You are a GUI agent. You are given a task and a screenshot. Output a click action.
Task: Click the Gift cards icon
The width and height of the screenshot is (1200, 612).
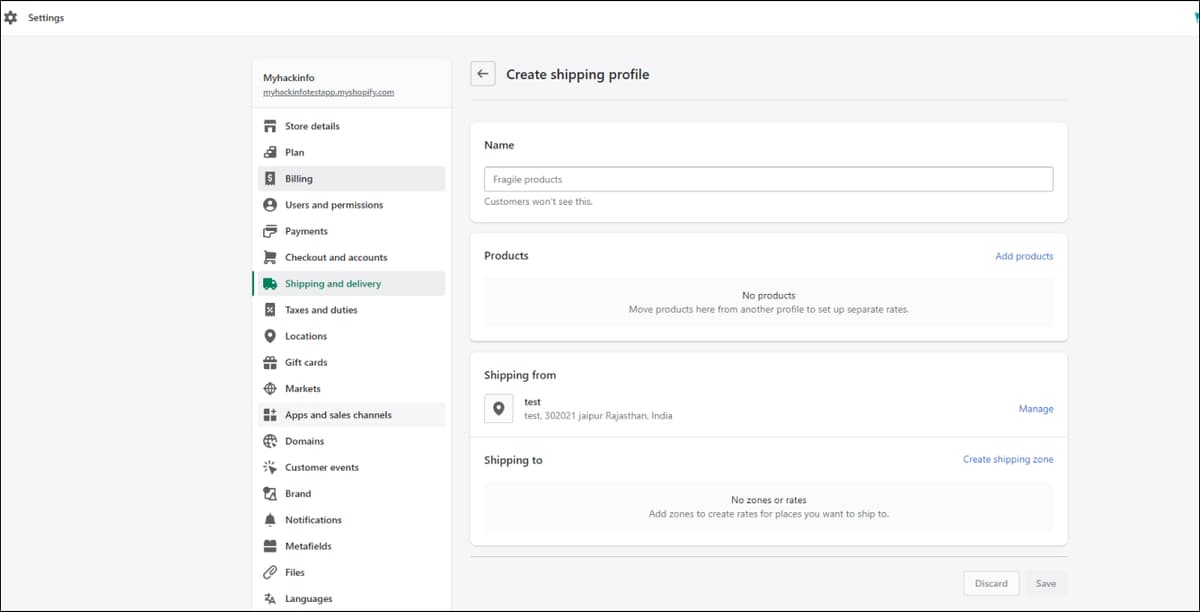(269, 362)
